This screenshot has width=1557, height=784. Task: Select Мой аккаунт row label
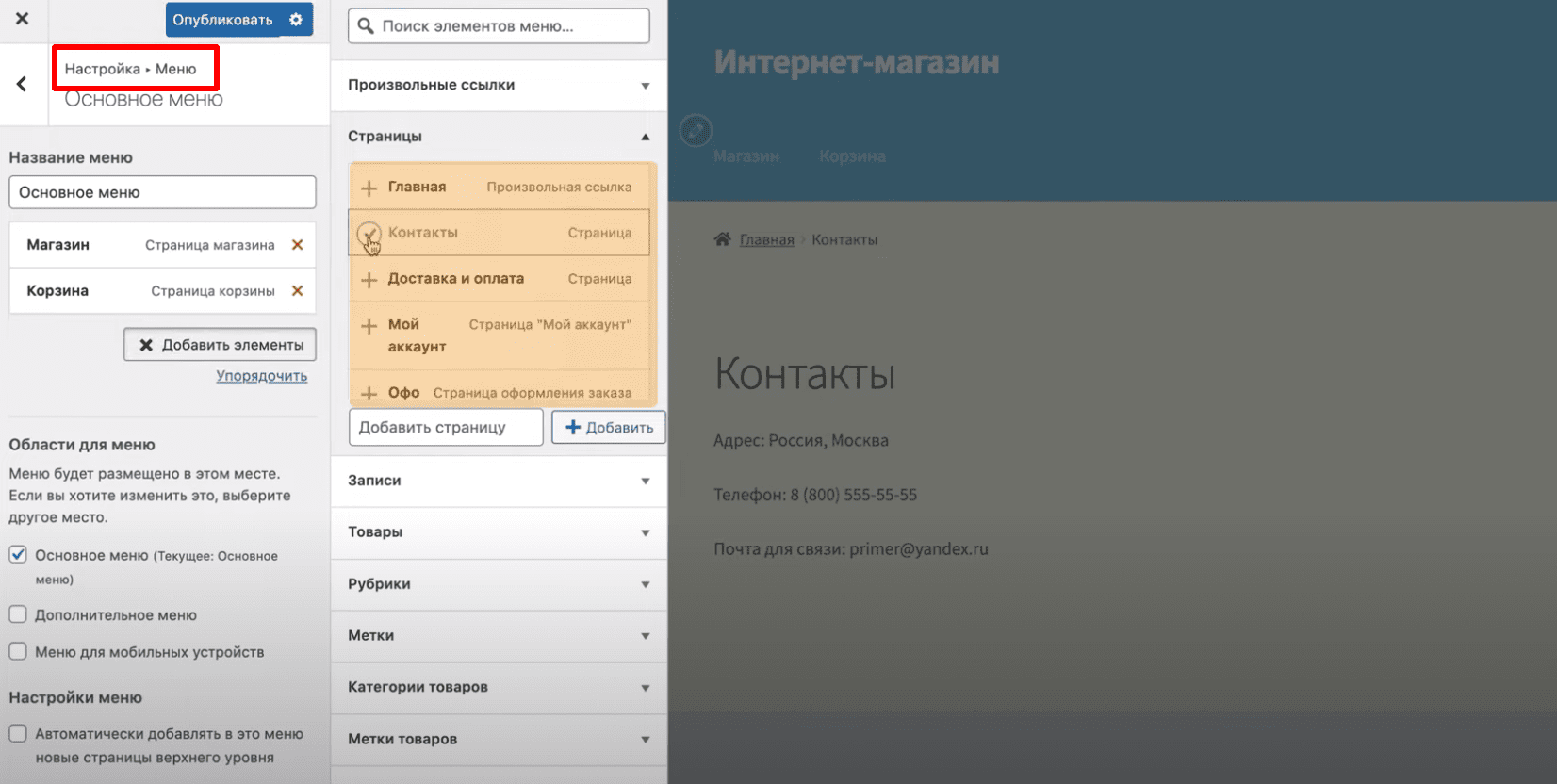click(417, 335)
